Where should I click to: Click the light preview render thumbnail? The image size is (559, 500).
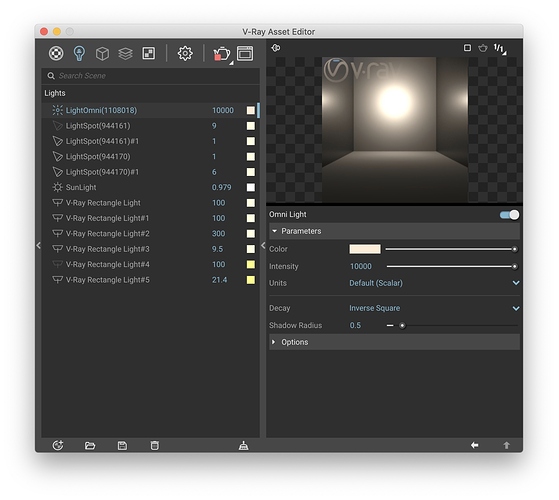point(395,130)
